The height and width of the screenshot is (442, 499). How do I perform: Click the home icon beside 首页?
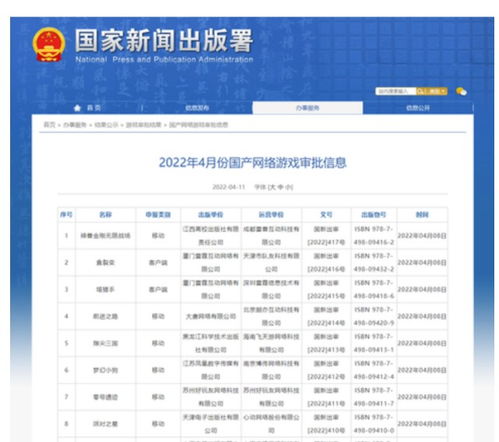[x=77, y=108]
